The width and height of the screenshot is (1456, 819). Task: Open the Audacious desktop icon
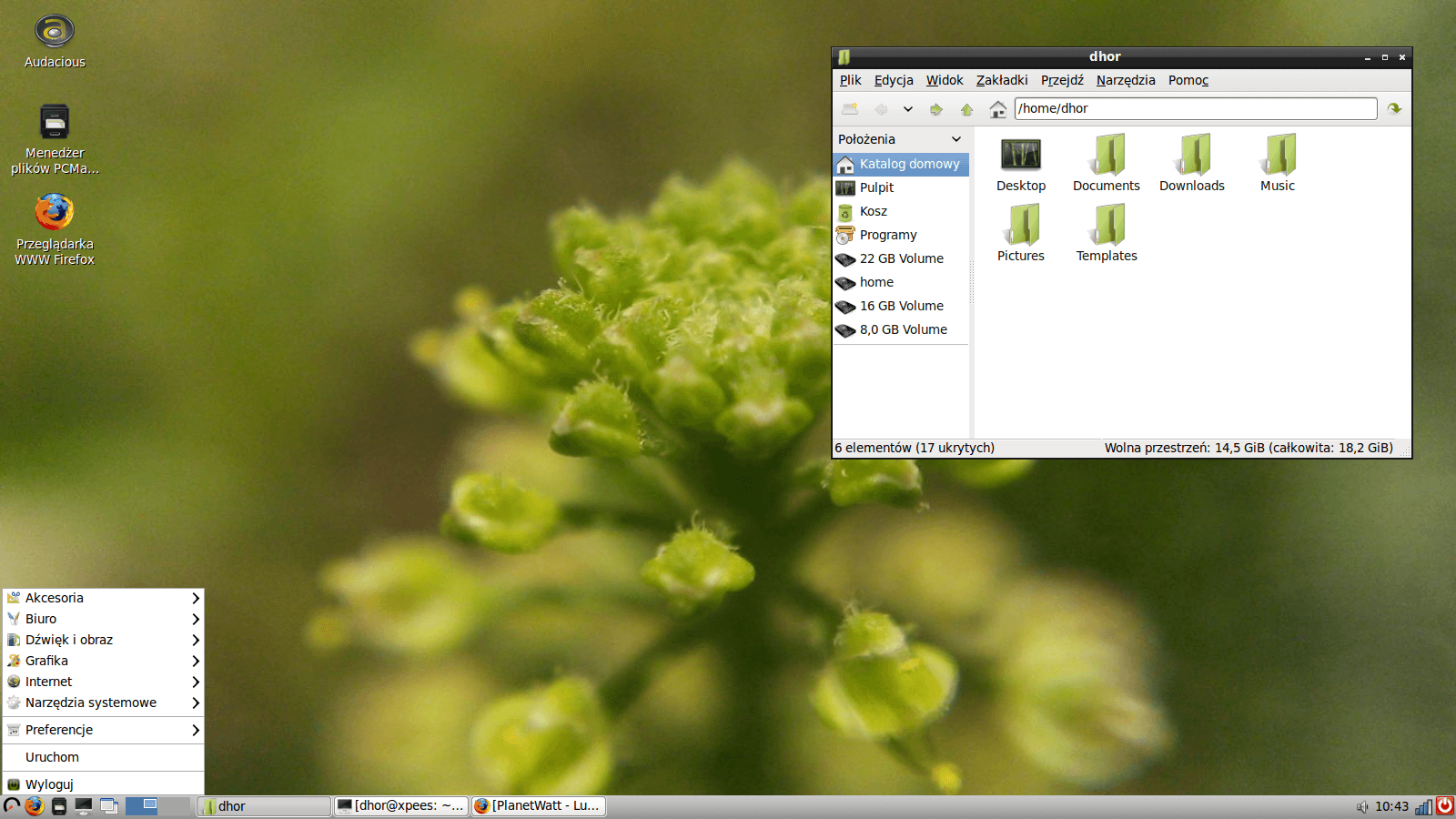[55, 41]
